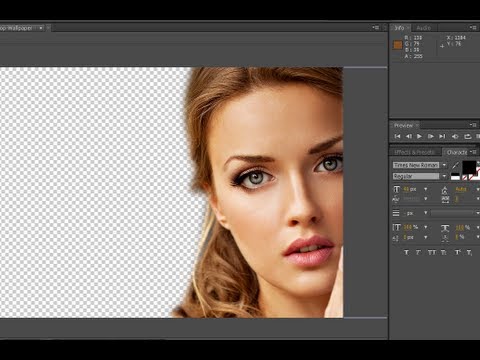Click the no fill color icon
Viewport: 480px width, 360px height.
[464, 178]
